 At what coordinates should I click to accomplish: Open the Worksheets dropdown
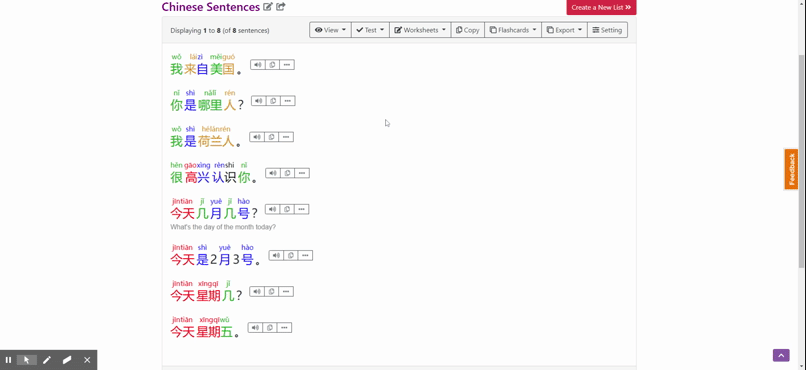(x=420, y=30)
